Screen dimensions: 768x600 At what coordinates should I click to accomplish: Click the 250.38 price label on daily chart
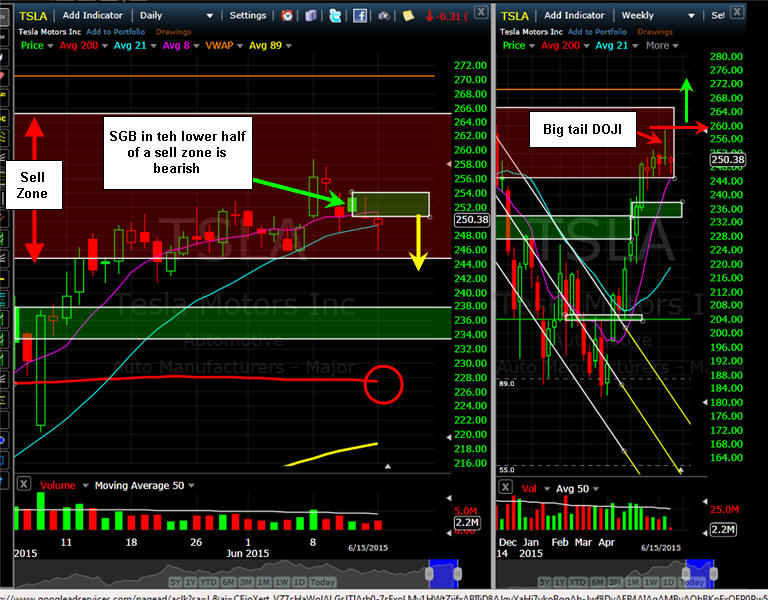(x=472, y=220)
